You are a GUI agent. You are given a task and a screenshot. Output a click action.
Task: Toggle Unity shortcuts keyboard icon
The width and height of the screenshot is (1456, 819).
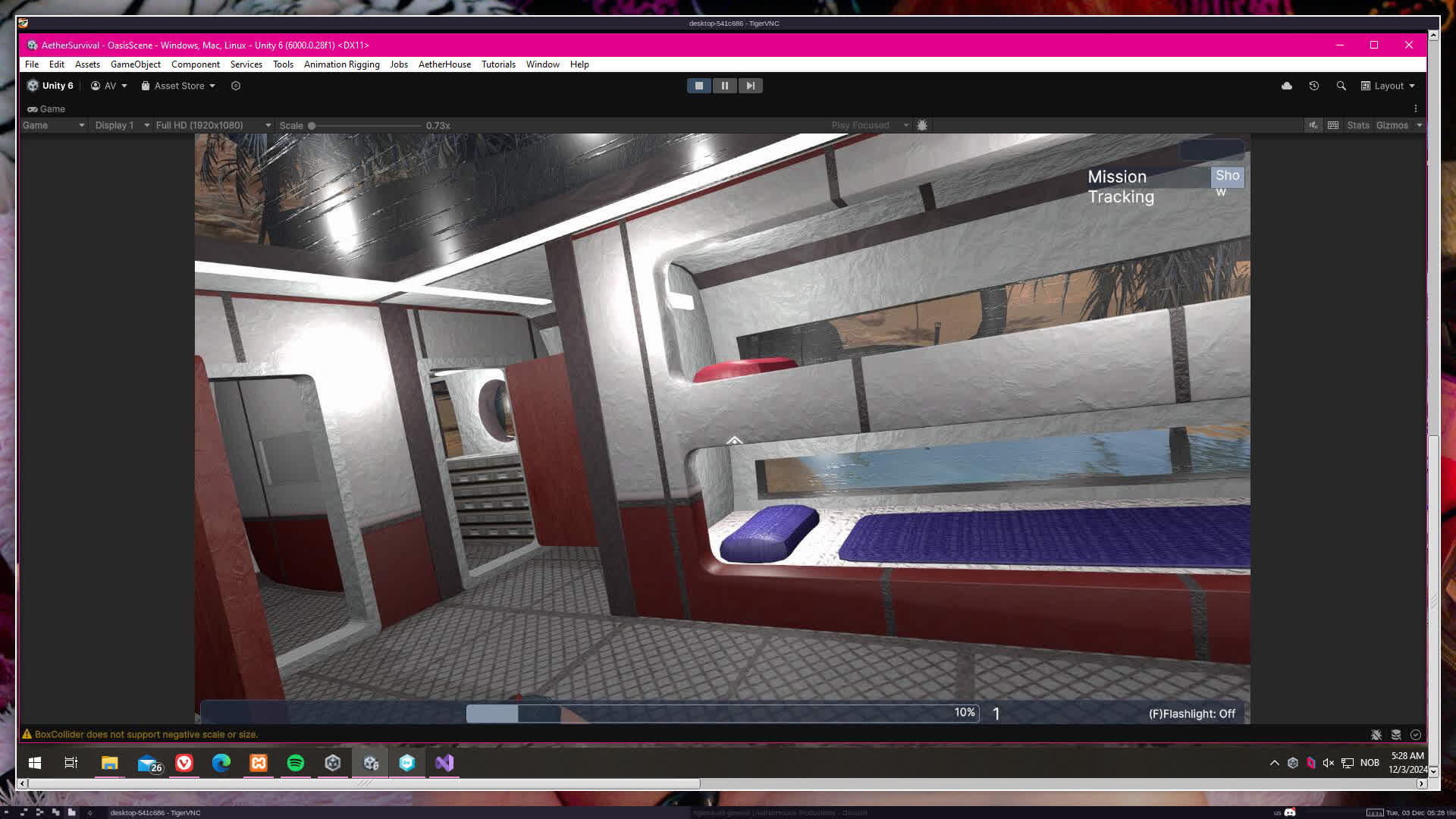point(1333,125)
